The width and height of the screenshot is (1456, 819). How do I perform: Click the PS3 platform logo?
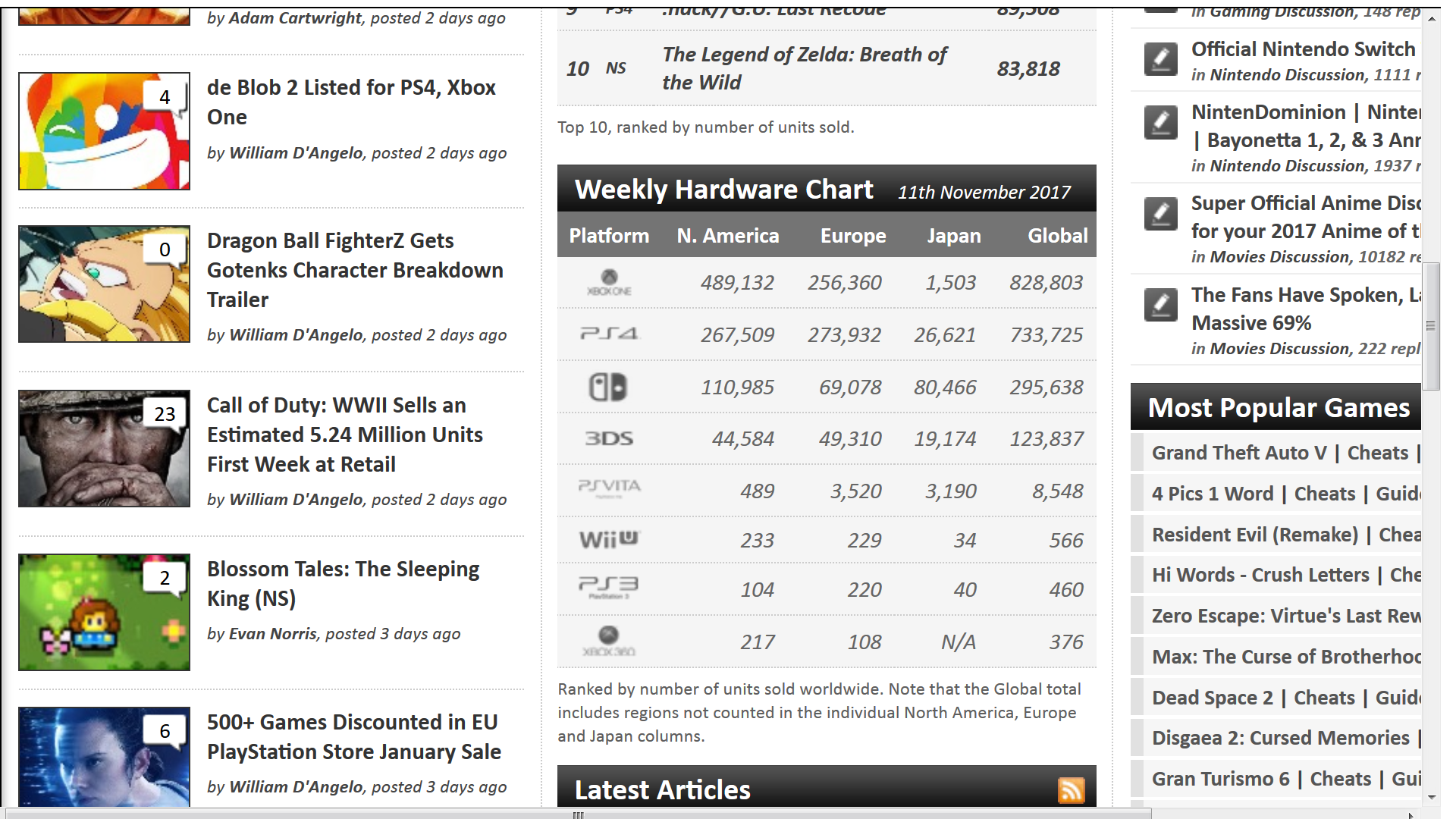coord(608,588)
